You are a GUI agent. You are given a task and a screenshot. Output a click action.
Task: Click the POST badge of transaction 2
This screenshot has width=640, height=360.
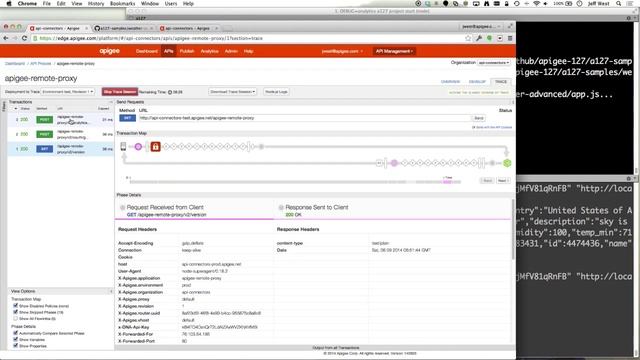44,134
